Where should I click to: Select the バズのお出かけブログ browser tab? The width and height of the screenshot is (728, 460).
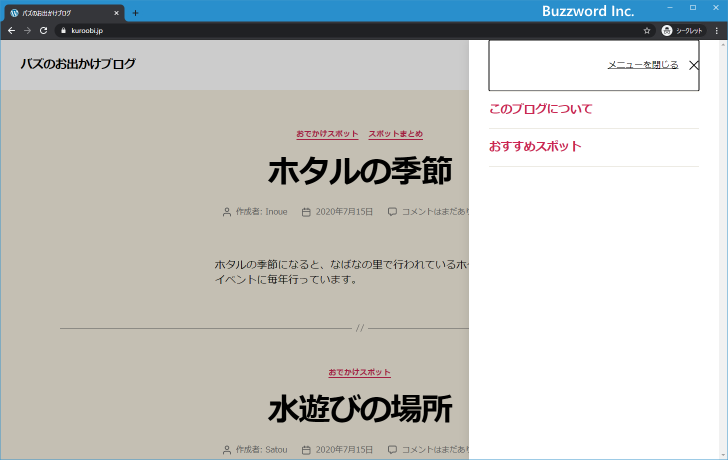click(65, 13)
